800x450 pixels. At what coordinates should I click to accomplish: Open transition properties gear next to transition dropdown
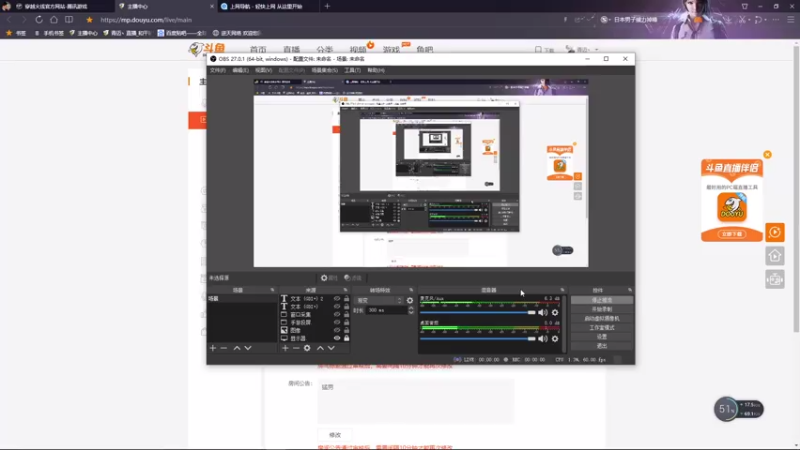[410, 301]
